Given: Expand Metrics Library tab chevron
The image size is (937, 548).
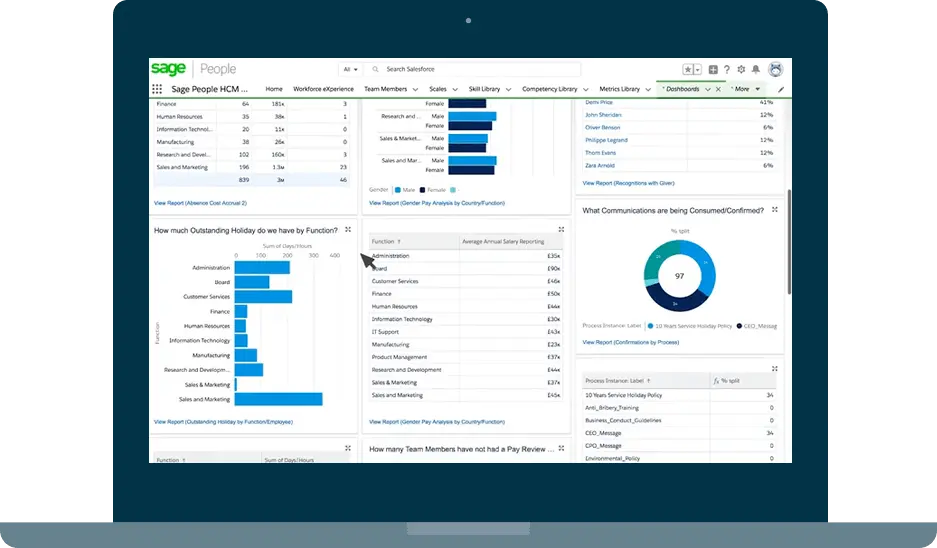Looking at the screenshot, I should click(648, 90).
